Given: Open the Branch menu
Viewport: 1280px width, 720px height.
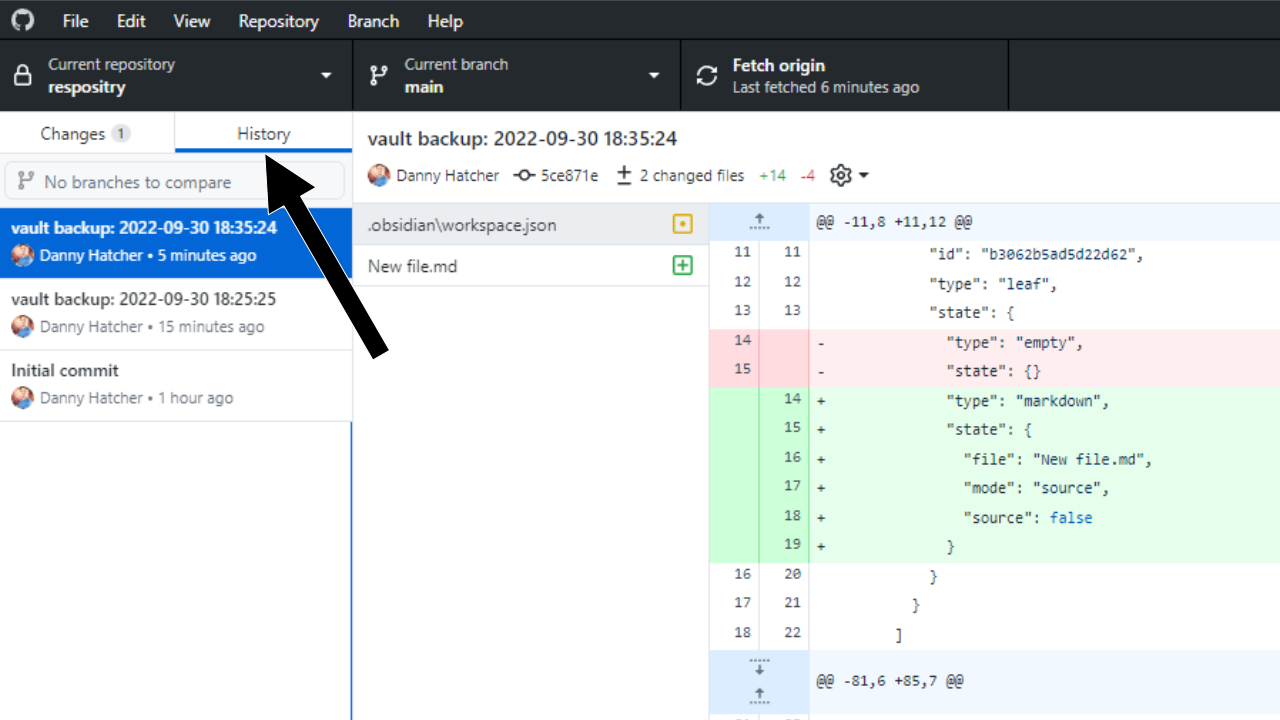Looking at the screenshot, I should [x=373, y=20].
